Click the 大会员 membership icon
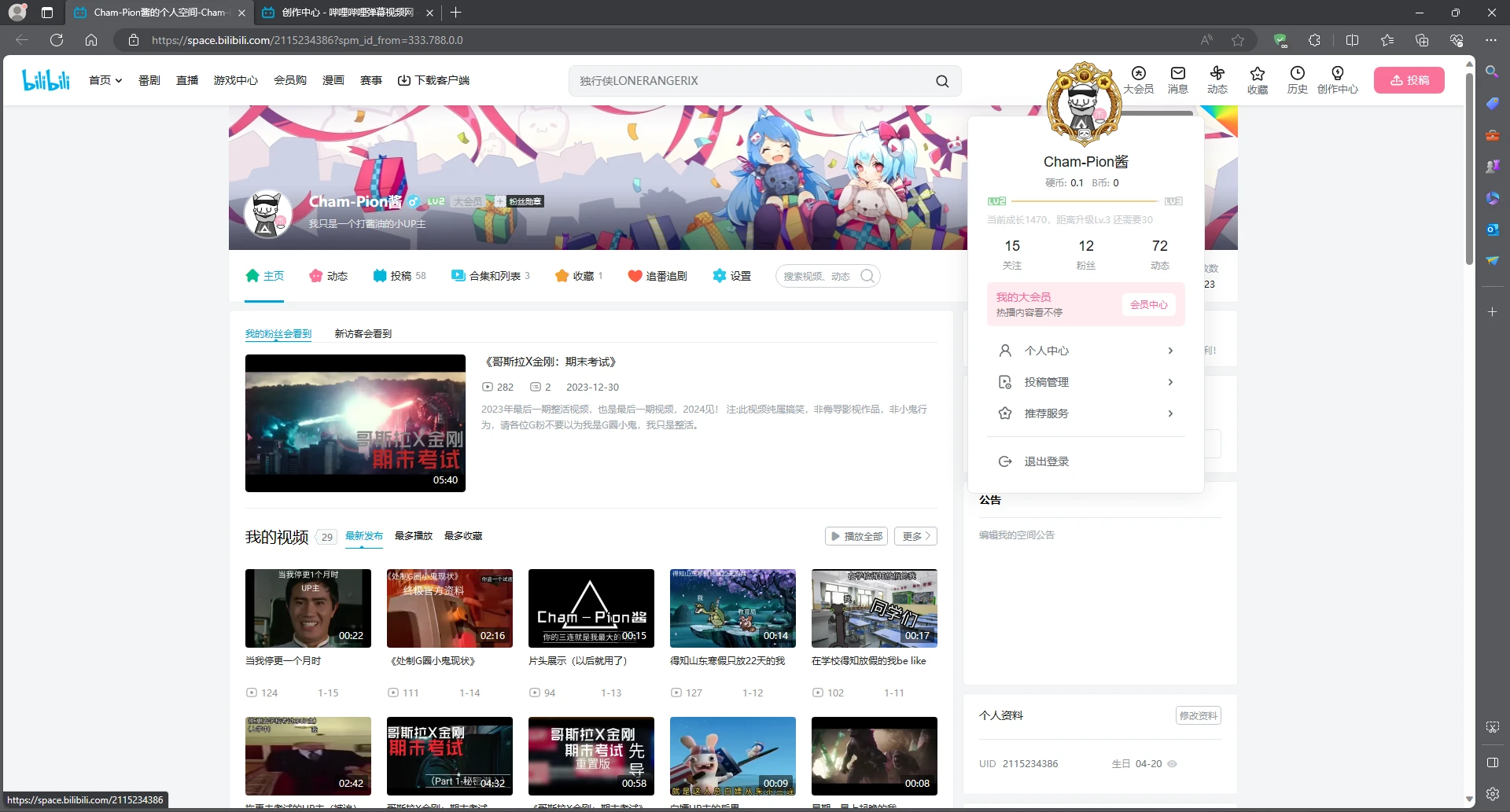1510x812 pixels. coord(1139,79)
